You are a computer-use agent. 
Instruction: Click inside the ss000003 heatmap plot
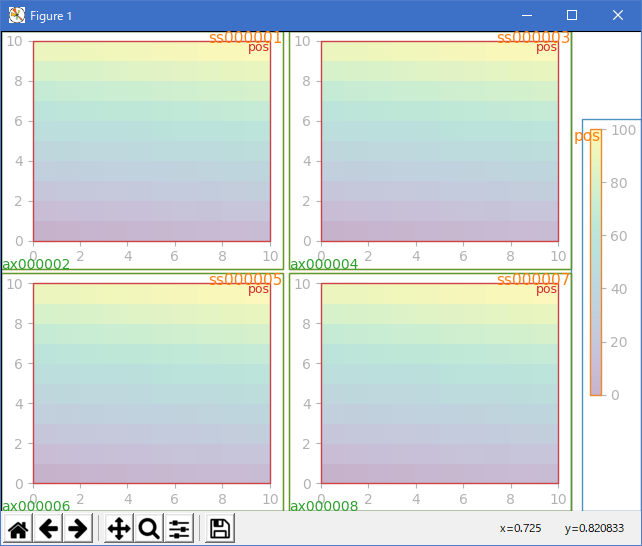pos(440,141)
